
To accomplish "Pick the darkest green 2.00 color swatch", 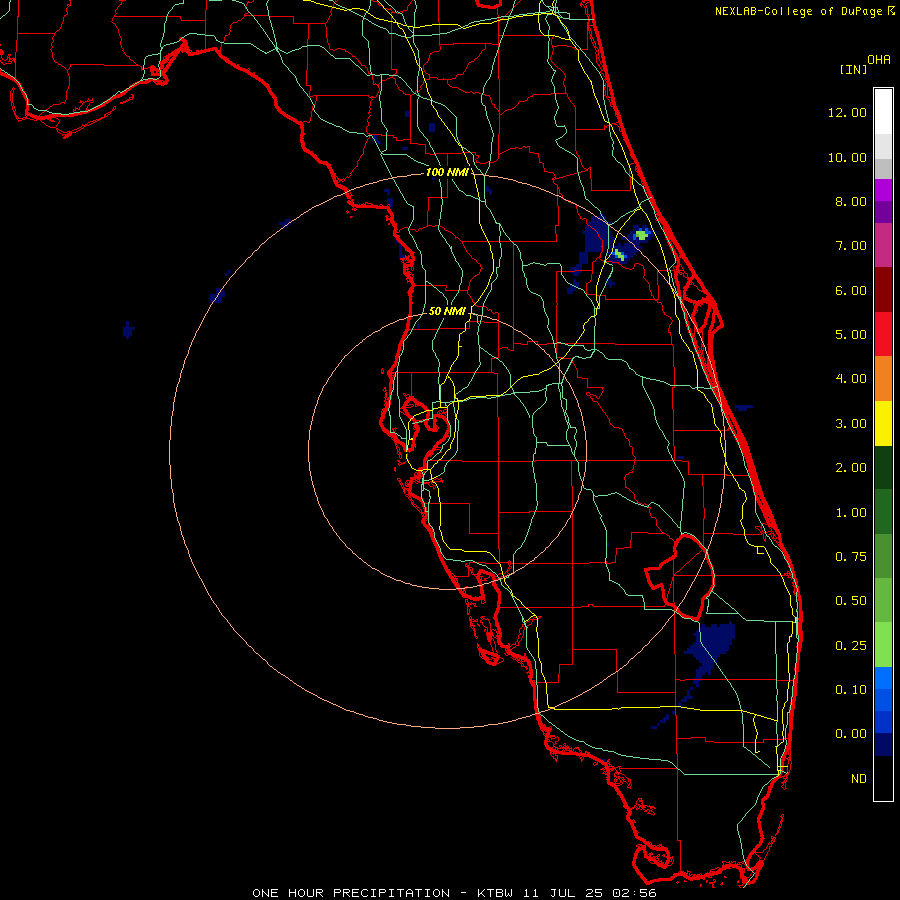I will tap(883, 467).
